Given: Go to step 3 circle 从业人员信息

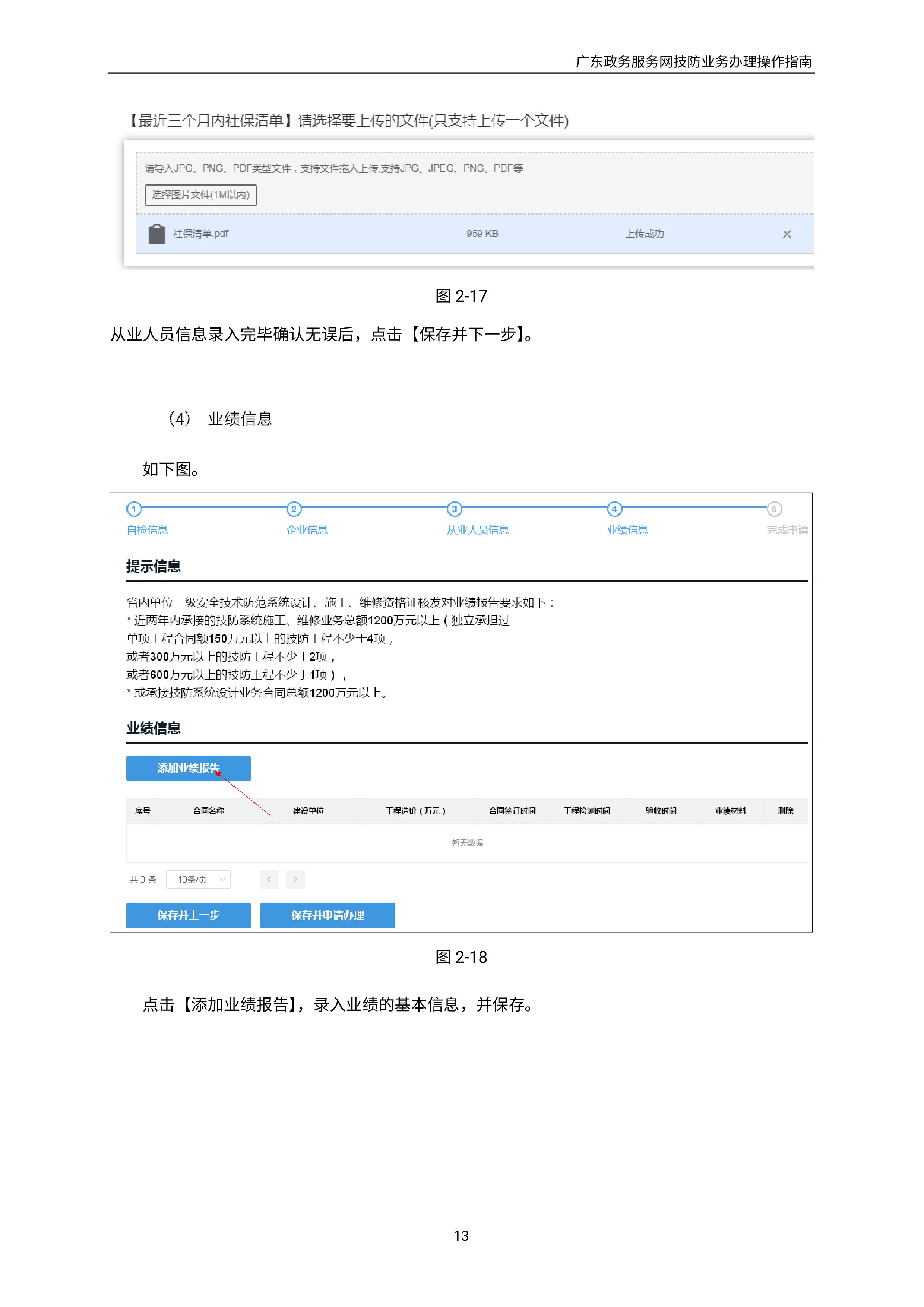Looking at the screenshot, I should click(454, 508).
